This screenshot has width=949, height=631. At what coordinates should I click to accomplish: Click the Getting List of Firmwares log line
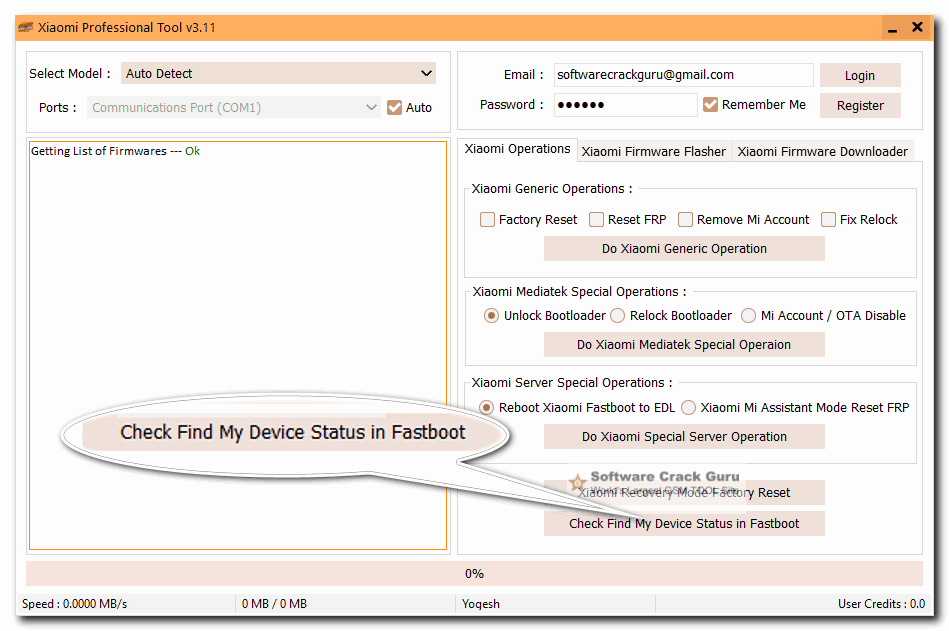(115, 151)
